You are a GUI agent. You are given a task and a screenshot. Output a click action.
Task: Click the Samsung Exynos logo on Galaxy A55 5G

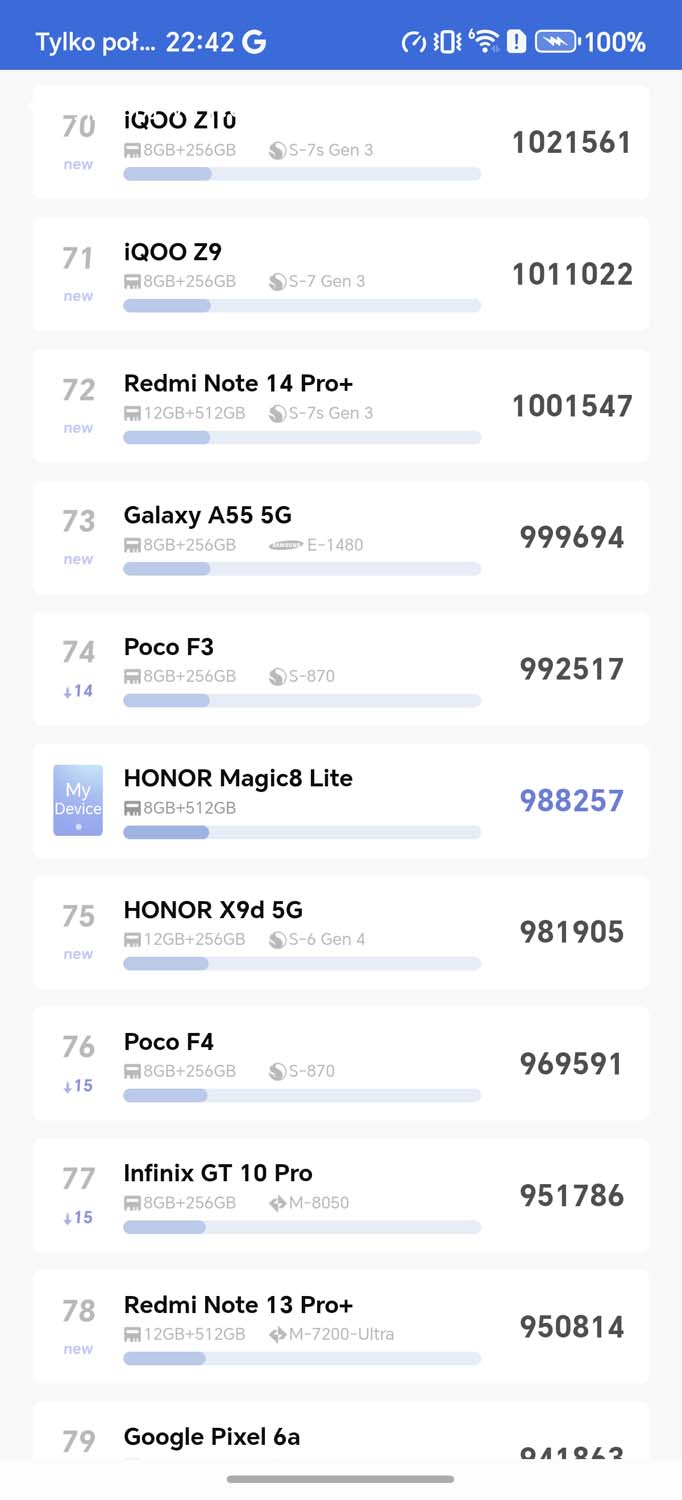[x=286, y=545]
